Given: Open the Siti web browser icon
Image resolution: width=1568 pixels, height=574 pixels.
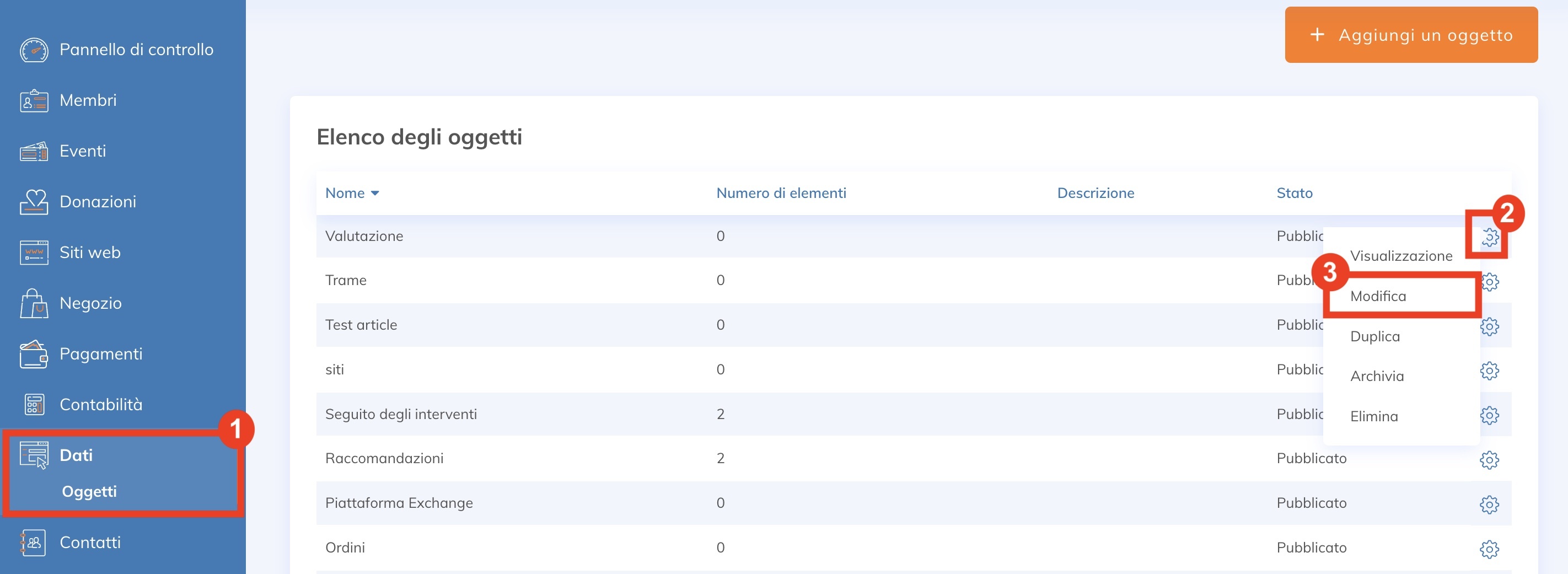Looking at the screenshot, I should [34, 253].
